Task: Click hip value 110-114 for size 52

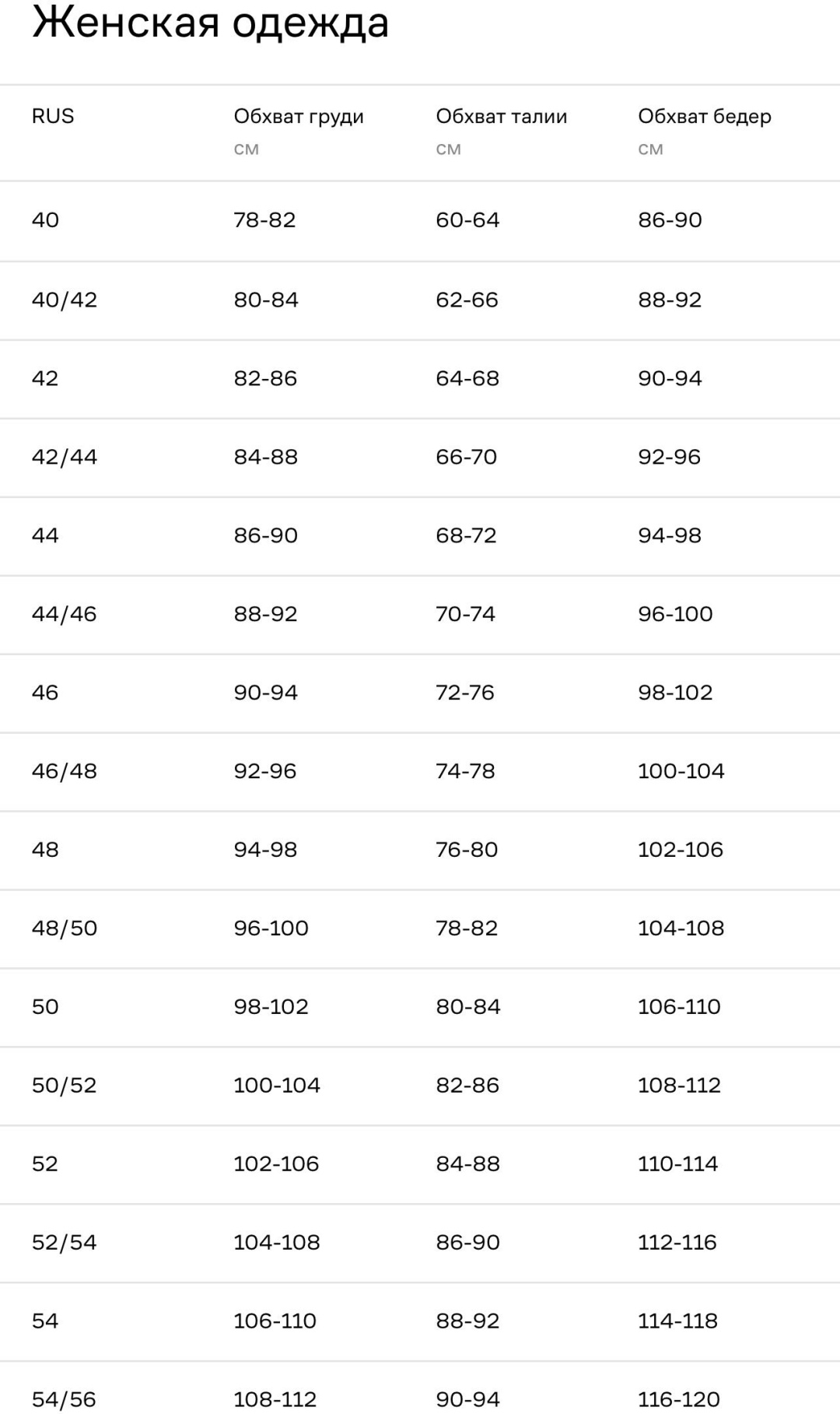Action: click(x=677, y=1164)
